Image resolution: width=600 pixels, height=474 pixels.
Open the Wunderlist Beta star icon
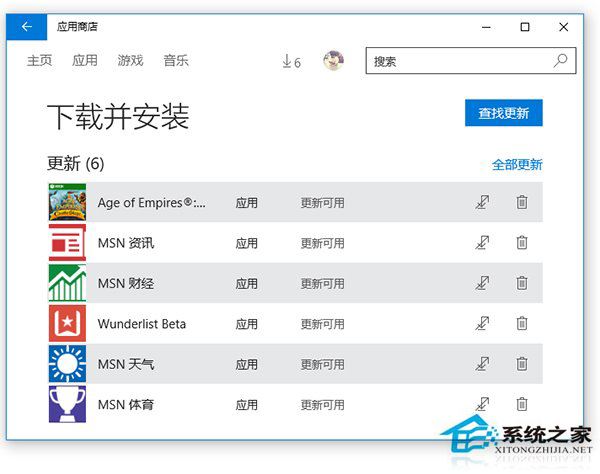click(67, 323)
